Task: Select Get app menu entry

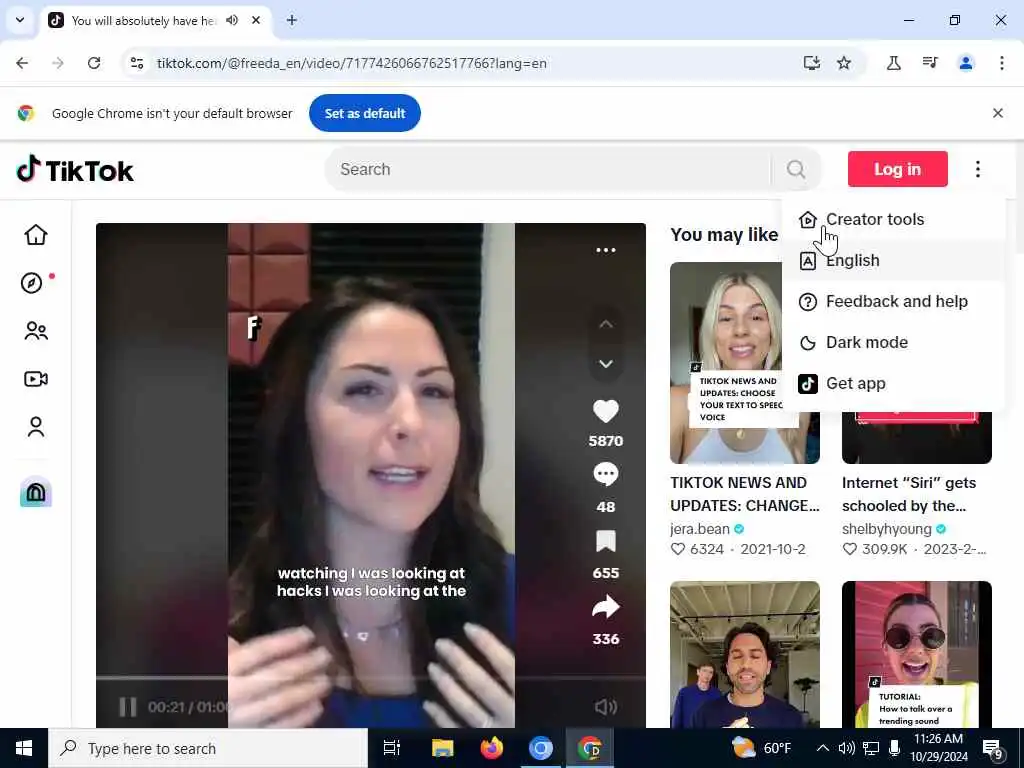Action: point(893,383)
